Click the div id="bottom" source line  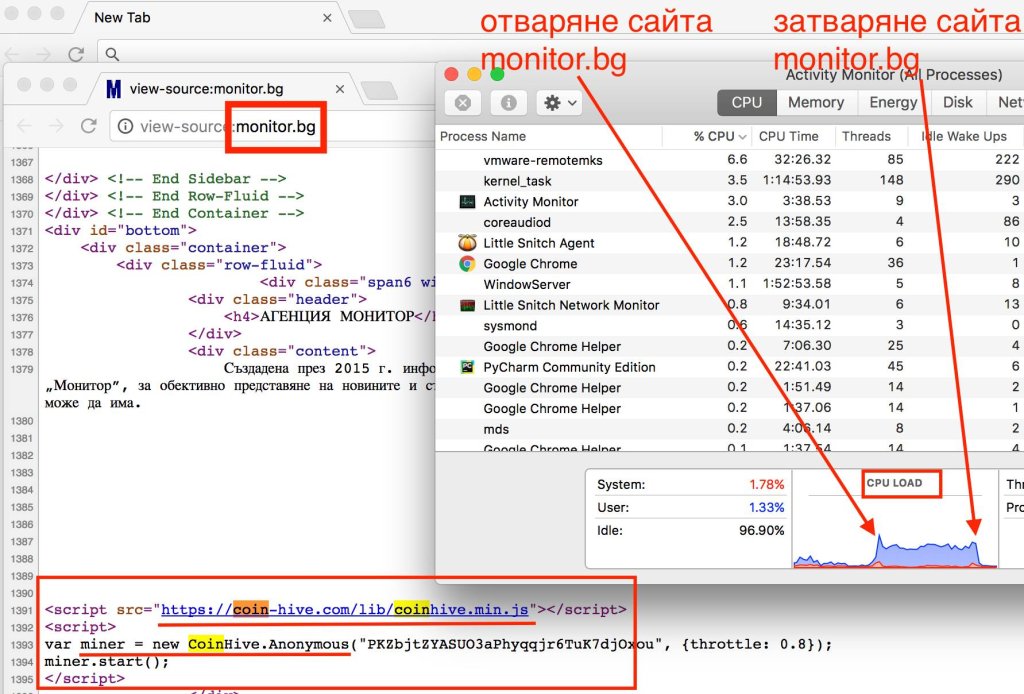121,230
